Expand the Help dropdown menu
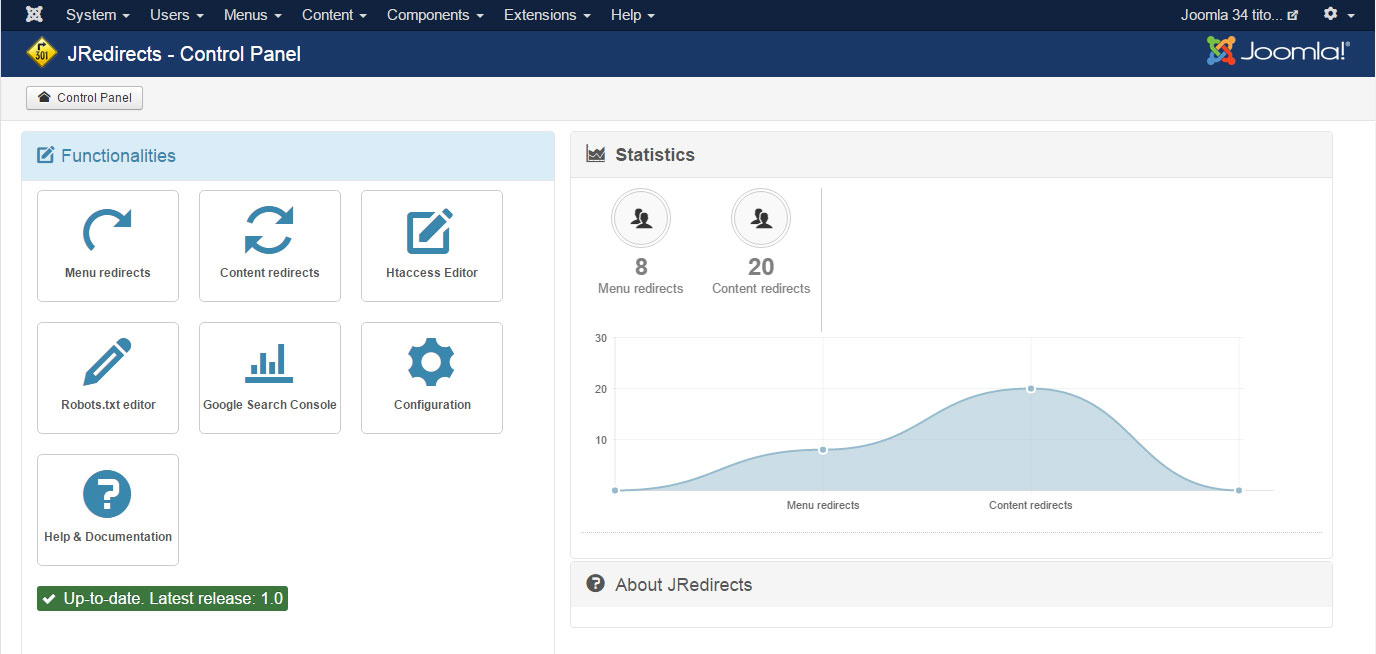The image size is (1376, 654). tap(633, 15)
